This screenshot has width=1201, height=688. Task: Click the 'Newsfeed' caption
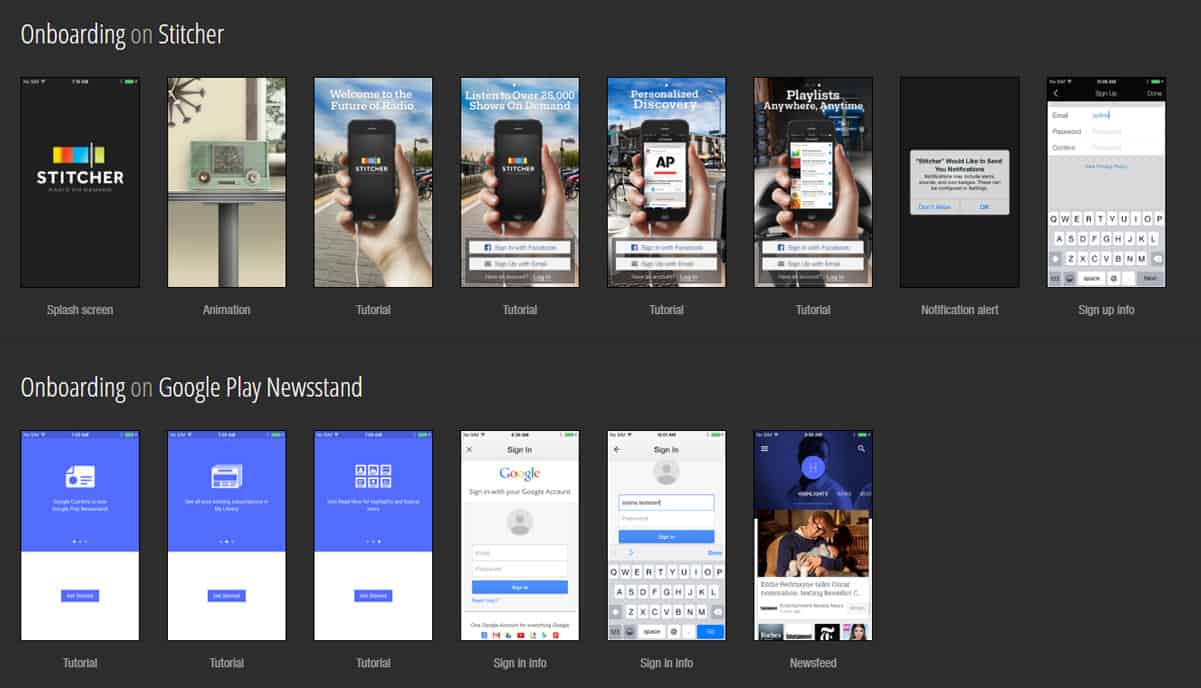coord(813,663)
